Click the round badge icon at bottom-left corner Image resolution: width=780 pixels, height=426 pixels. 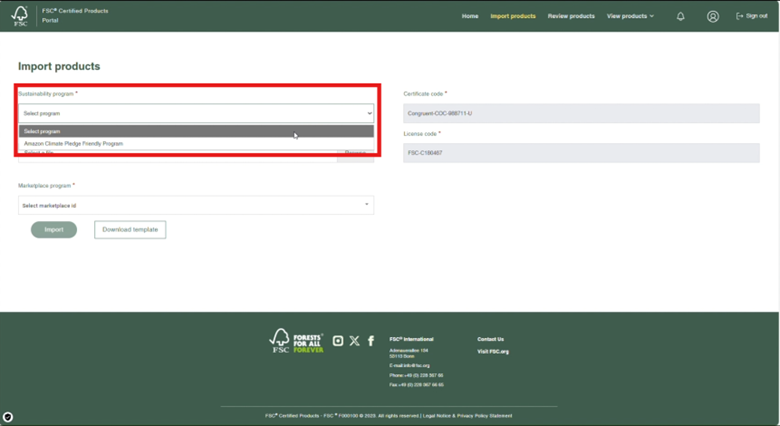click(8, 417)
